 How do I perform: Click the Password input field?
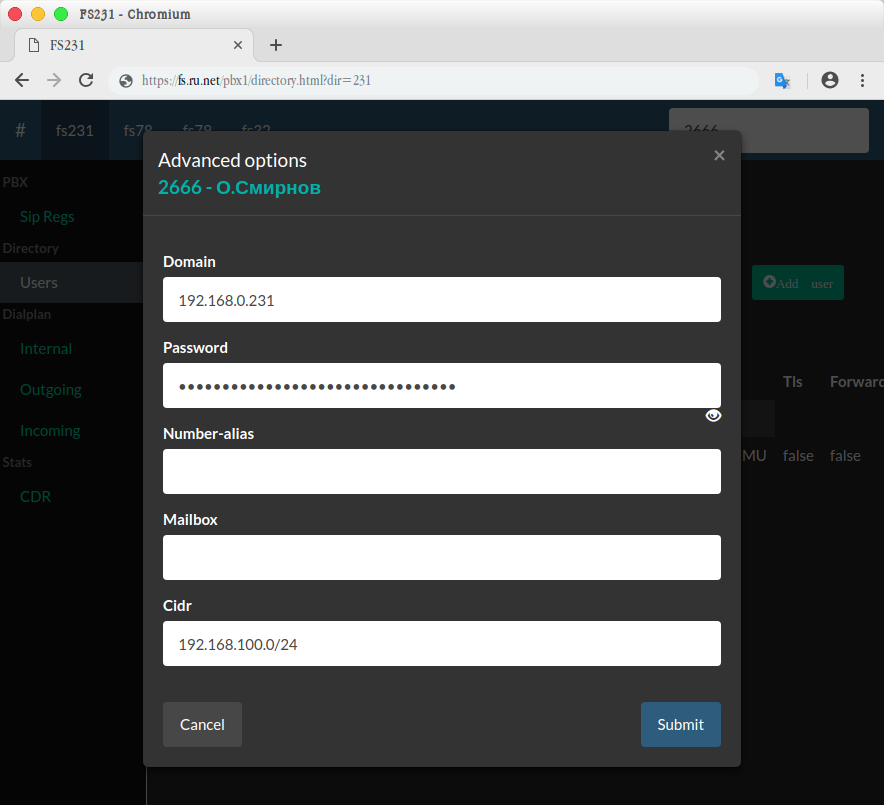[441, 386]
